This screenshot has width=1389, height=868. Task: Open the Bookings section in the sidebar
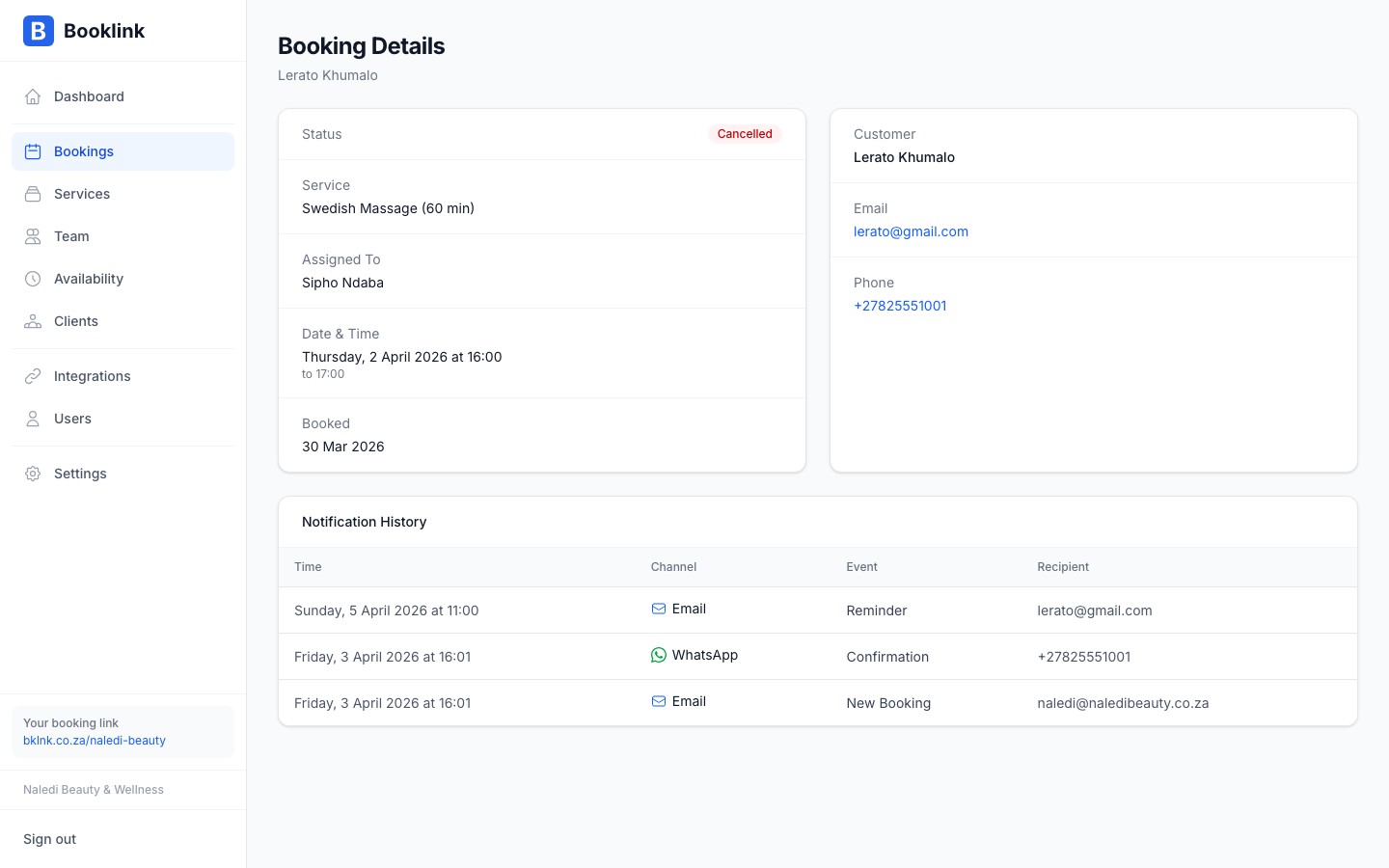pos(83,151)
